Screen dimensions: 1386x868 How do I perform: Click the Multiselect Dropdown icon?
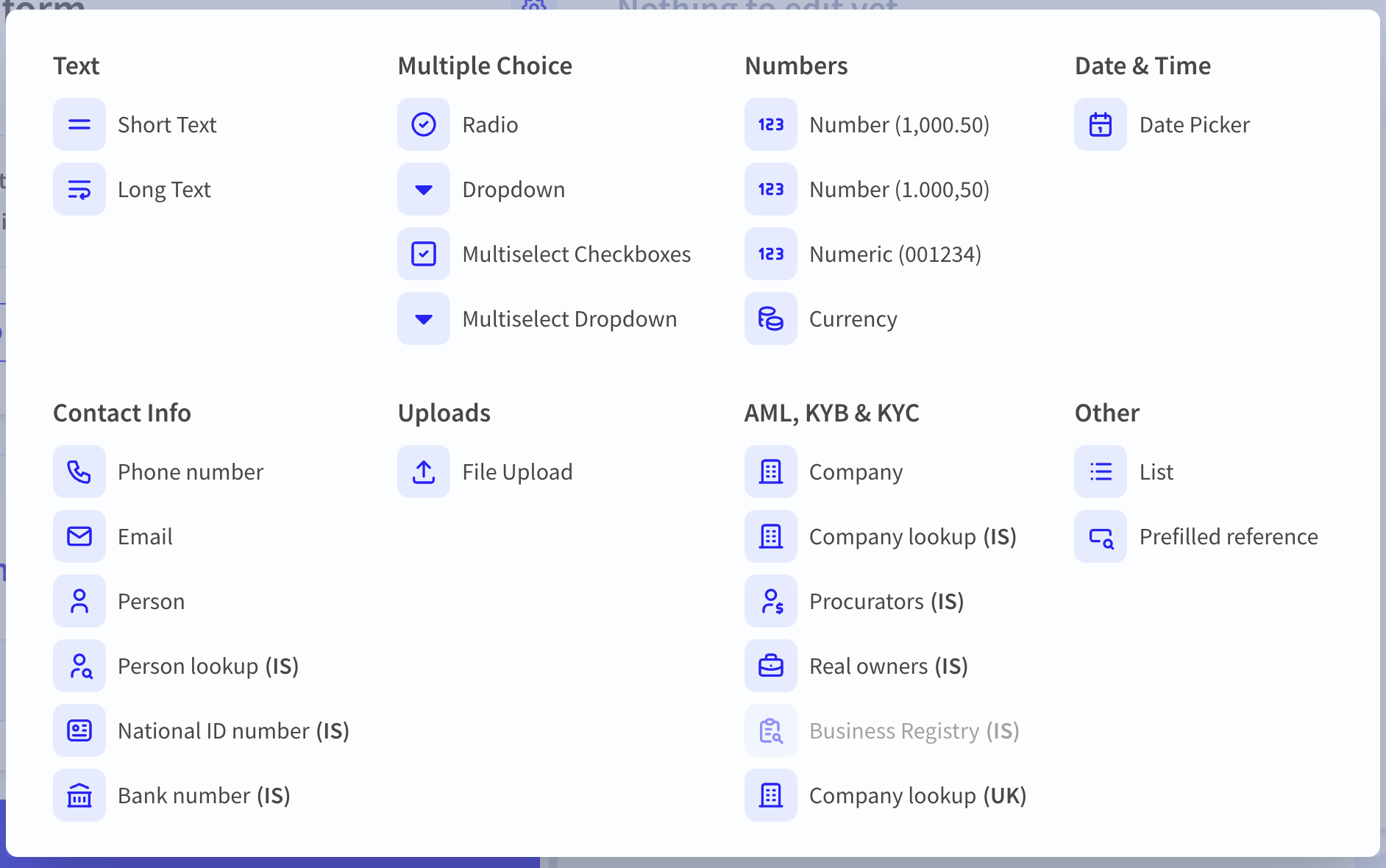[424, 319]
